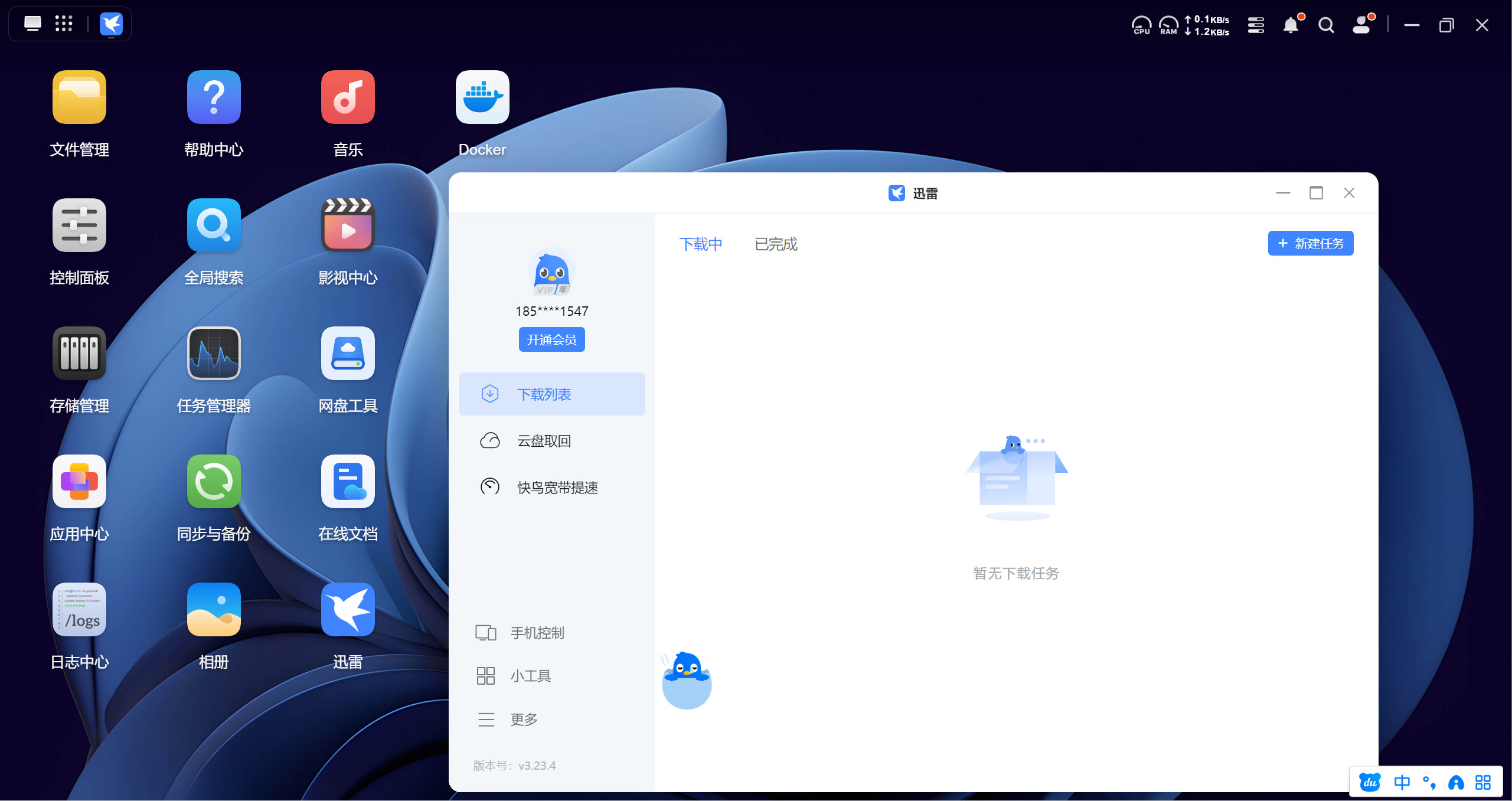
Task: Switch to the 已完成 tab
Action: (776, 244)
